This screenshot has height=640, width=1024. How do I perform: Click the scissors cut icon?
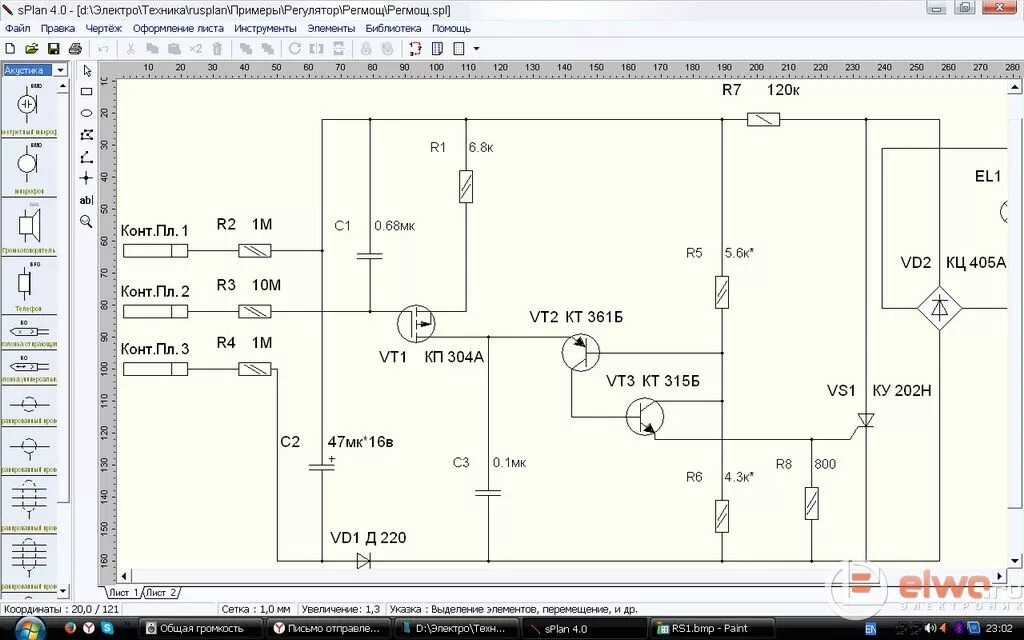pos(130,48)
